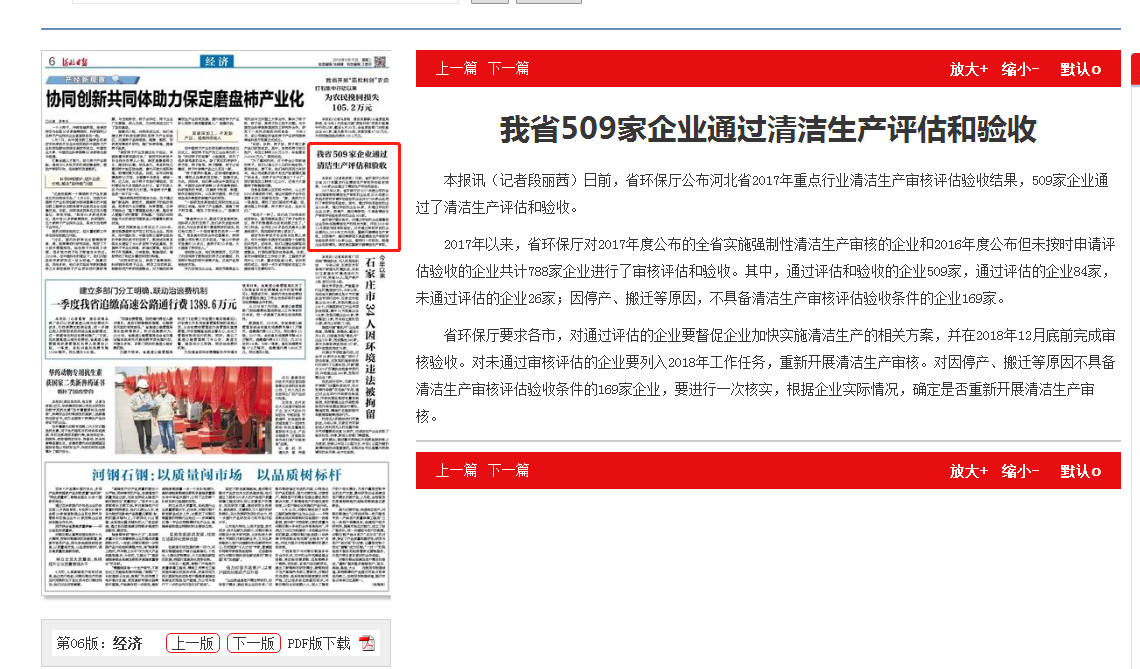Go to next article in bottom red bar

click(508, 471)
